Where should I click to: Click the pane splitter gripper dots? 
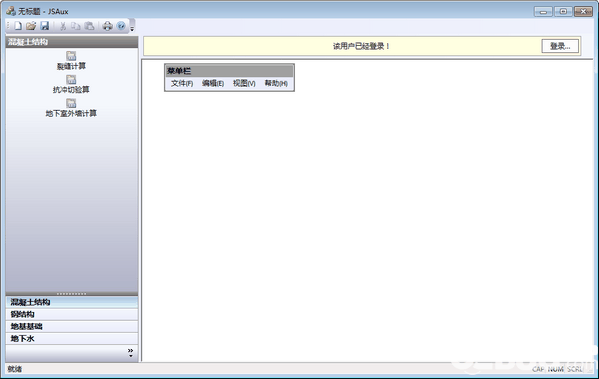71,294
